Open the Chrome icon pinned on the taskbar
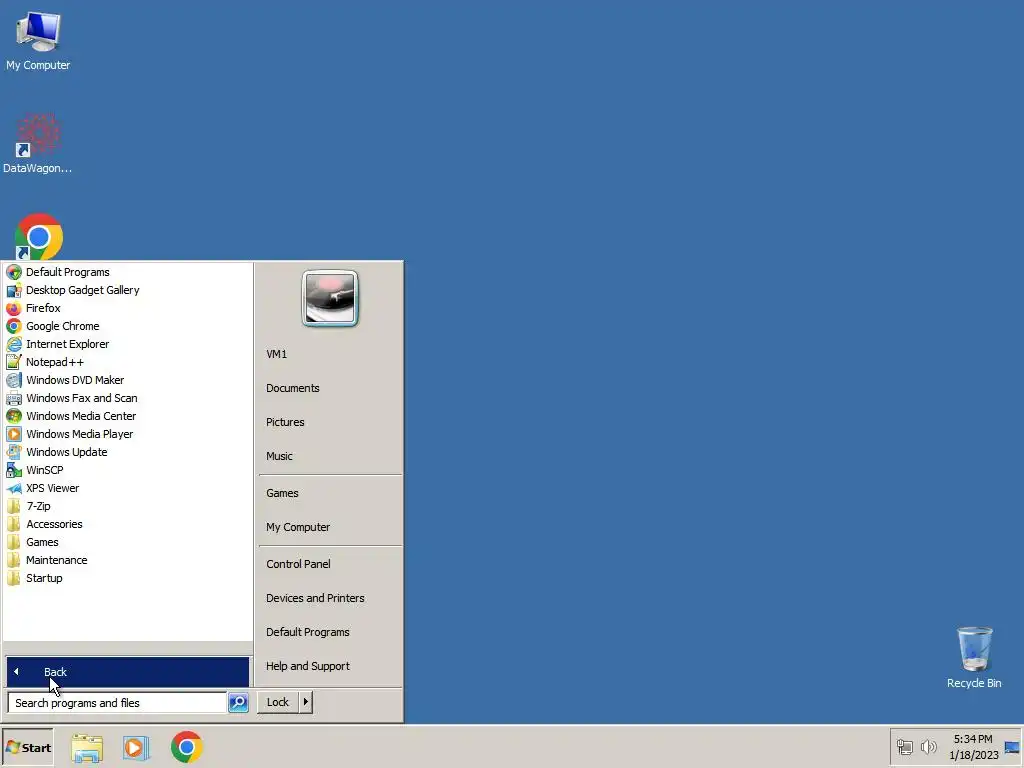This screenshot has width=1024, height=768. [187, 747]
